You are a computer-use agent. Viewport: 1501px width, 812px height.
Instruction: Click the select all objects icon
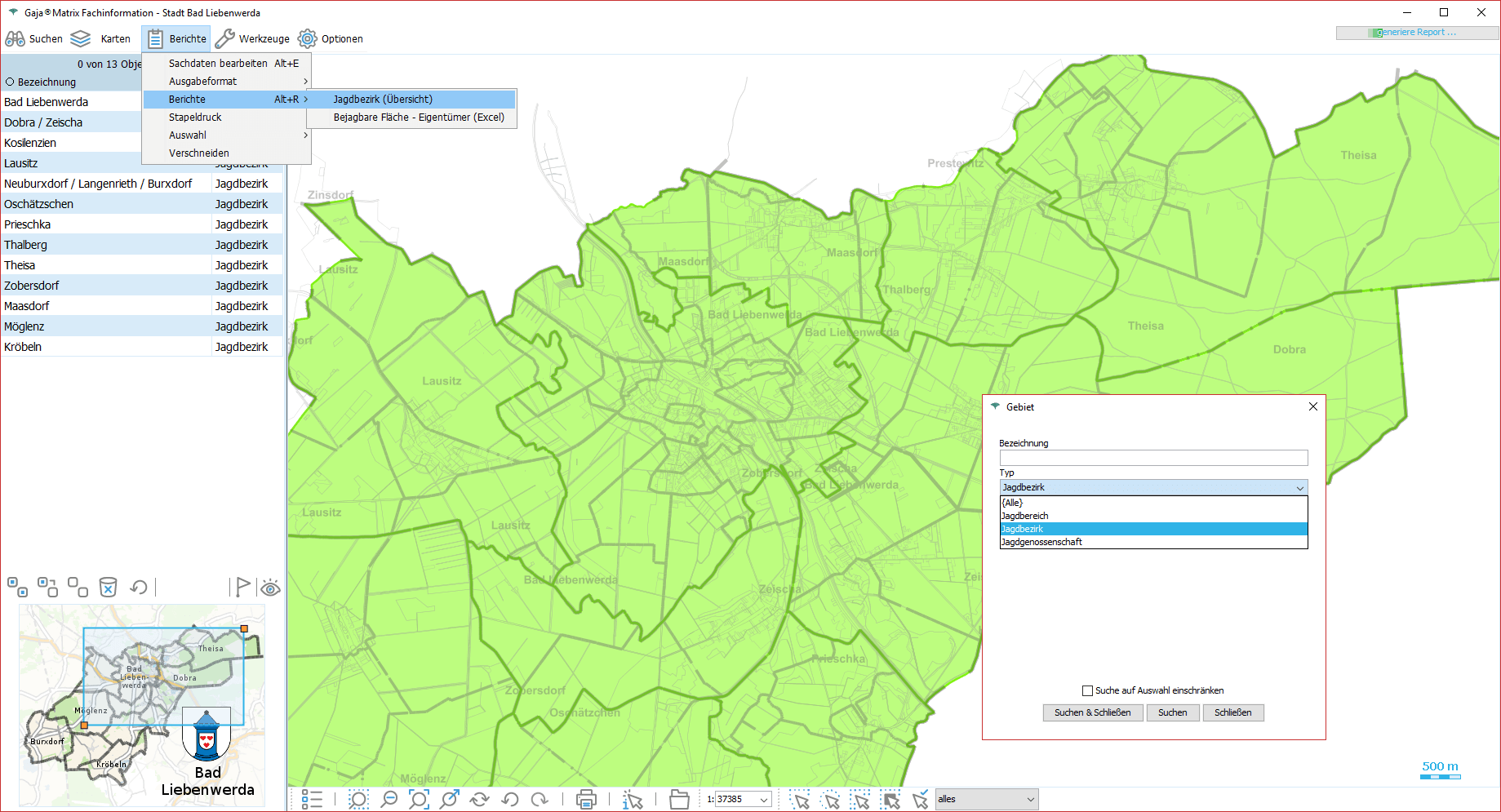[17, 588]
